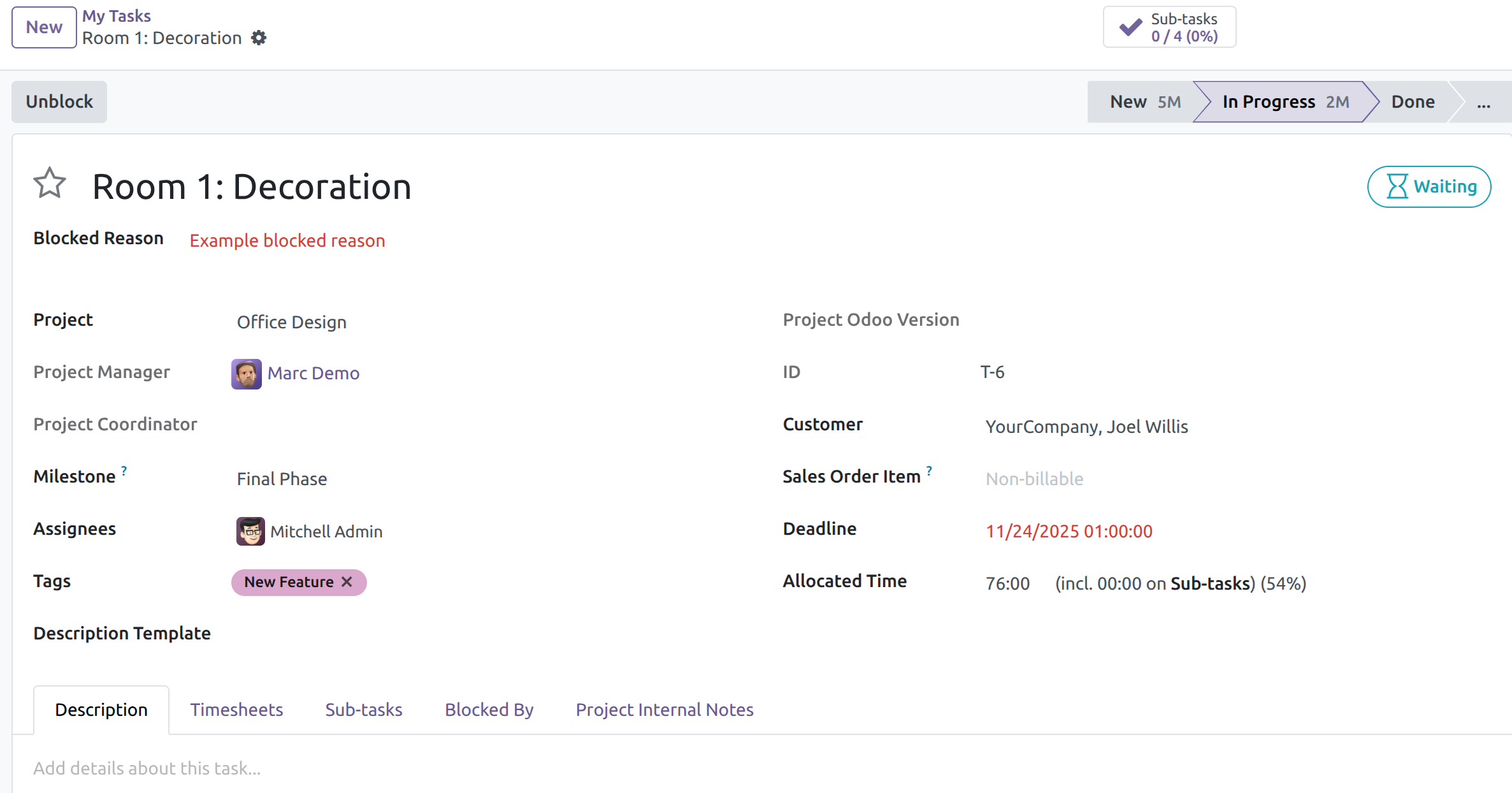Viewport: 1512px width, 793px height.
Task: Click Project Odoo Version label
Action: 871,320
